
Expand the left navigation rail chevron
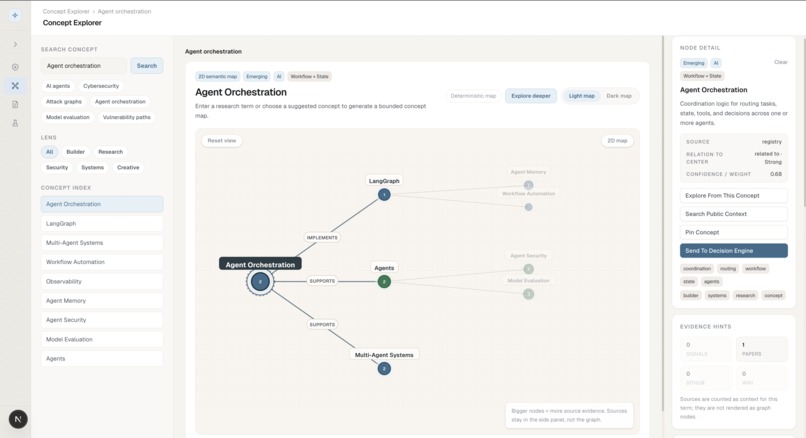(15, 45)
